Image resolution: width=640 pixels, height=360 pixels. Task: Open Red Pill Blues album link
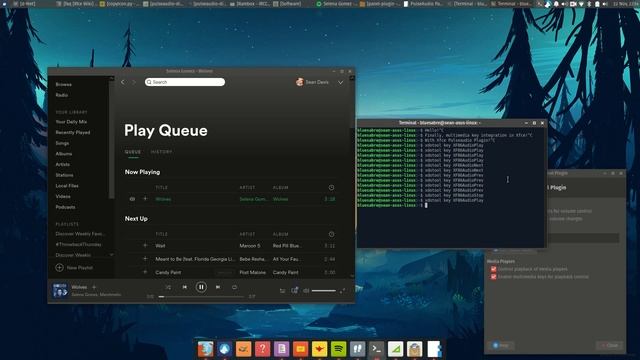coord(287,246)
